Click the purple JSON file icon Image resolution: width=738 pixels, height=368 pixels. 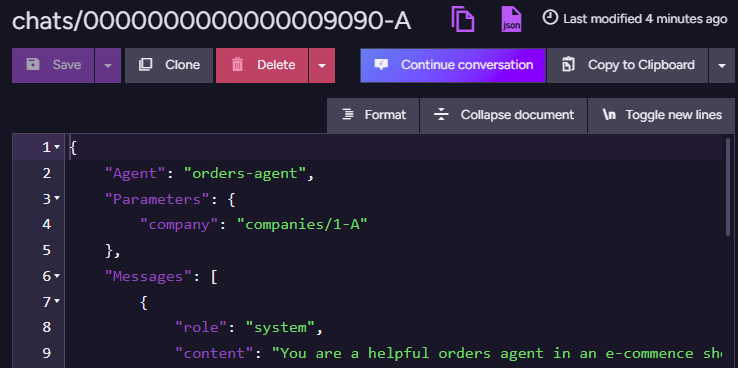click(x=511, y=19)
